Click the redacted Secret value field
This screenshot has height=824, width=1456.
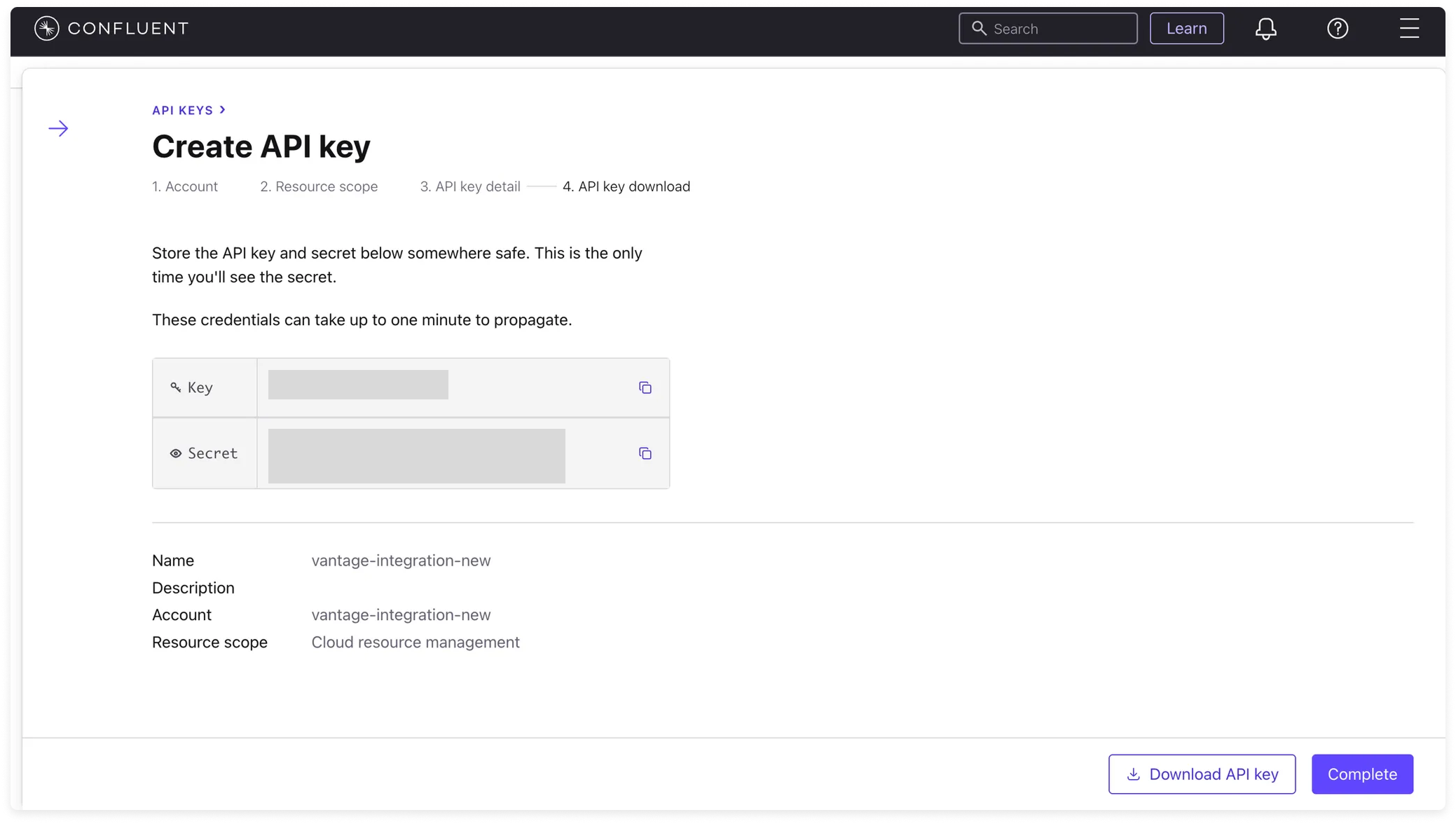point(416,456)
